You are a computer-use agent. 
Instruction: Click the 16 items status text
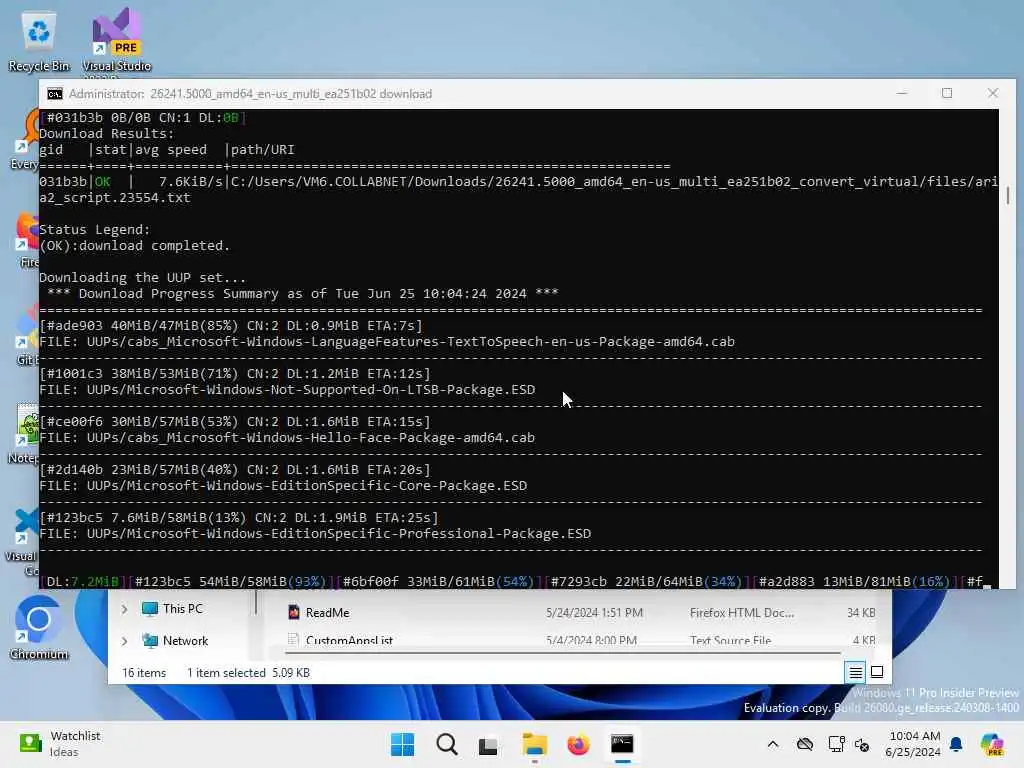(x=144, y=673)
